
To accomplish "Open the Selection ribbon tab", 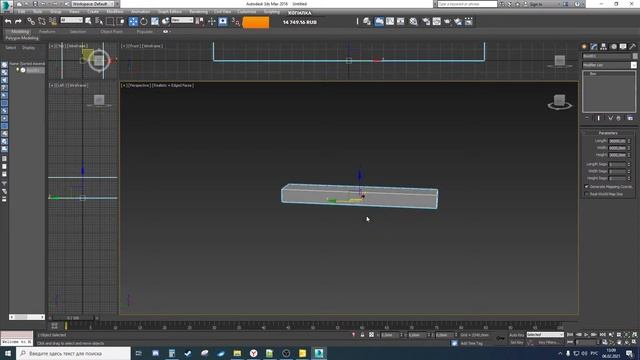I will click(x=78, y=31).
